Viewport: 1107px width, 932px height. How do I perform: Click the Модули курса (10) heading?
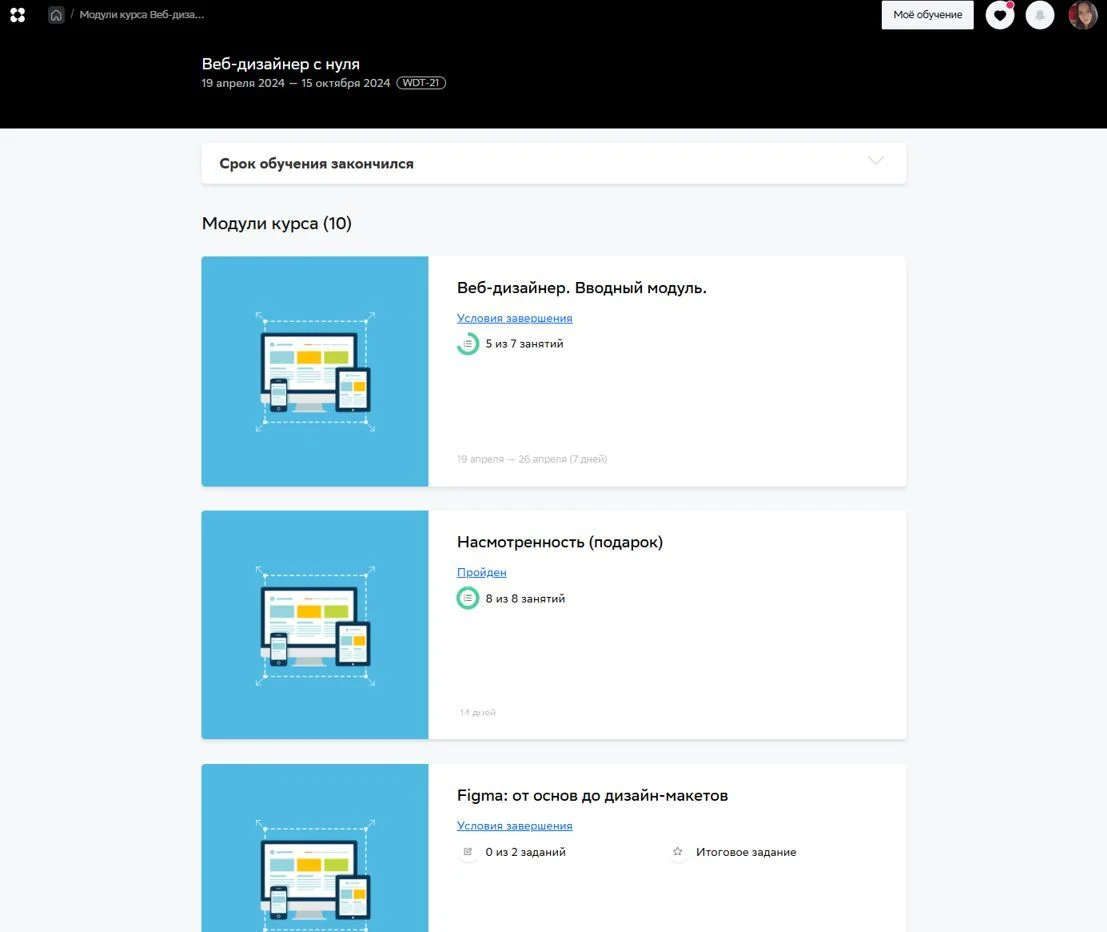click(277, 223)
